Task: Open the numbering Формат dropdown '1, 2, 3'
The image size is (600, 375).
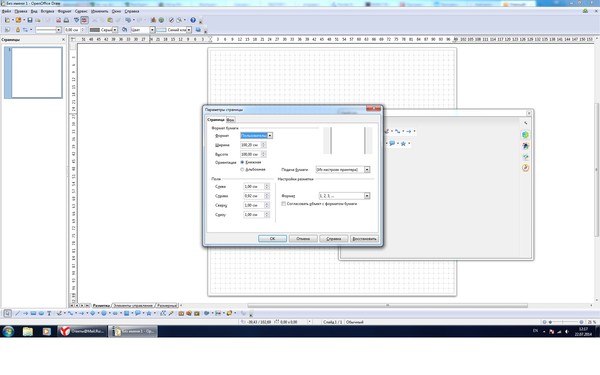Action: click(367, 196)
